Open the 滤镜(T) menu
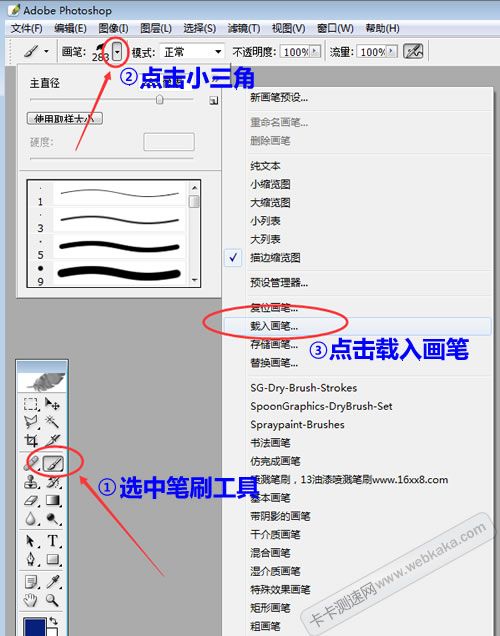The width and height of the screenshot is (500, 636). [x=244, y=28]
